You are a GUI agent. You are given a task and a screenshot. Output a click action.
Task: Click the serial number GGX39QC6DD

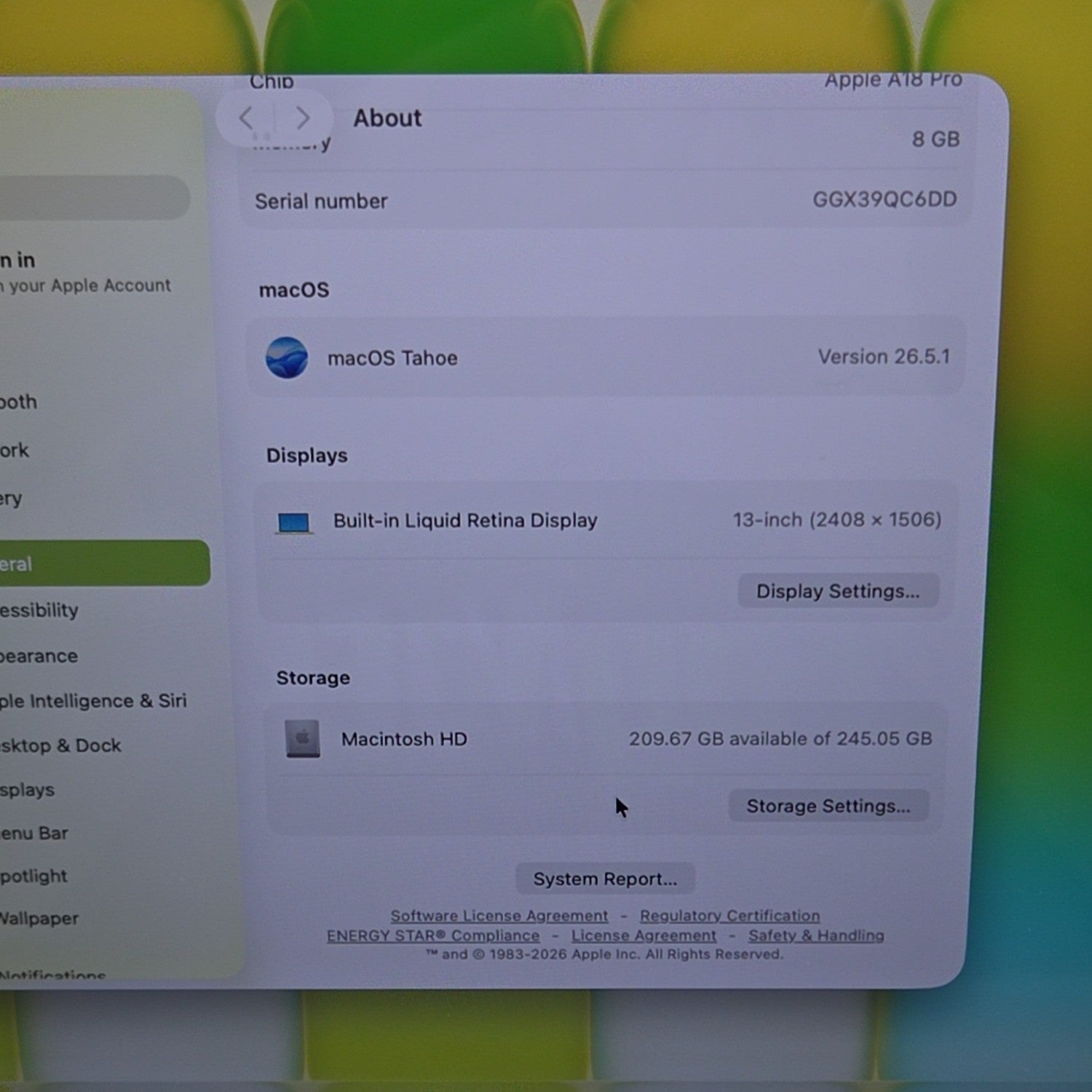coord(885,199)
